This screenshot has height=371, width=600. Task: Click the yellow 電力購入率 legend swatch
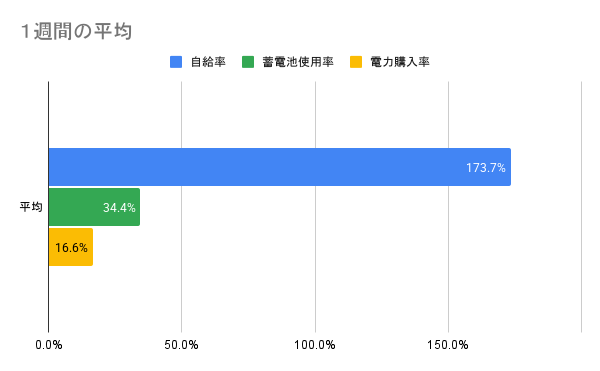tap(356, 62)
